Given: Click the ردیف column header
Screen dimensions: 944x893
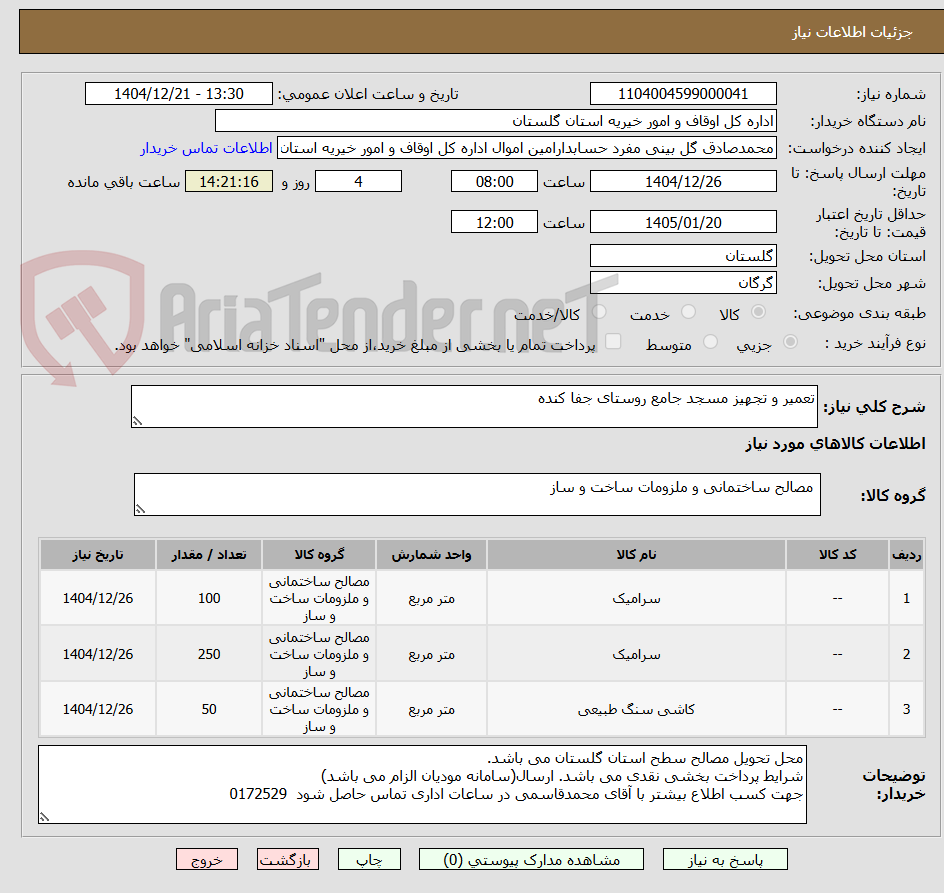Looking at the screenshot, I should tap(907, 555).
